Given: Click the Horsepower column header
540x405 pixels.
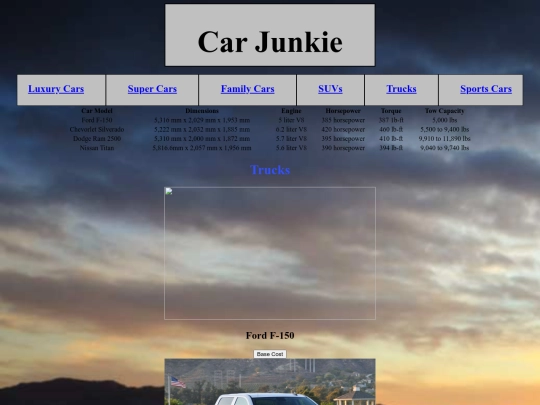Looking at the screenshot, I should pyautogui.click(x=343, y=111).
